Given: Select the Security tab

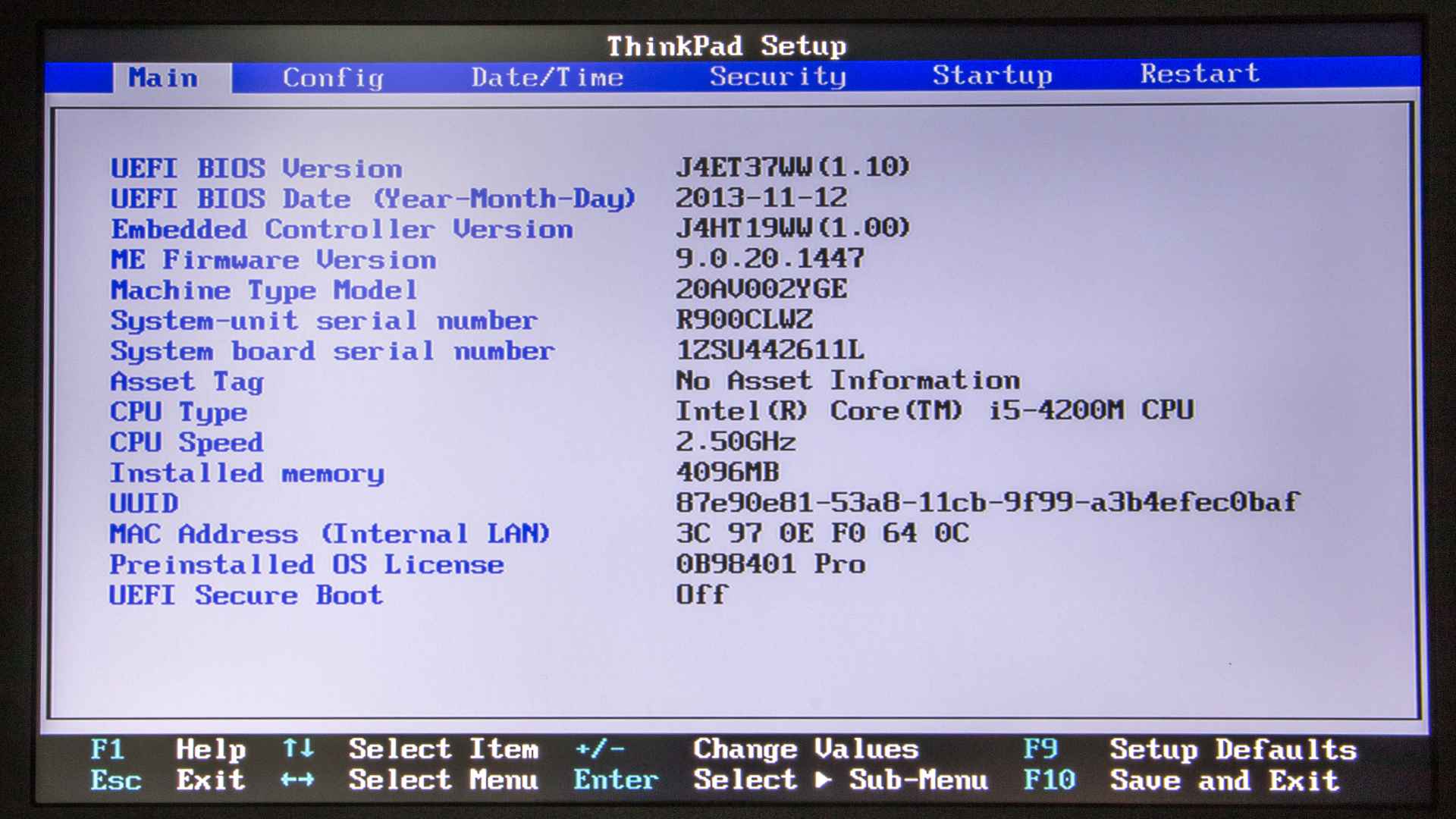Looking at the screenshot, I should [x=777, y=76].
